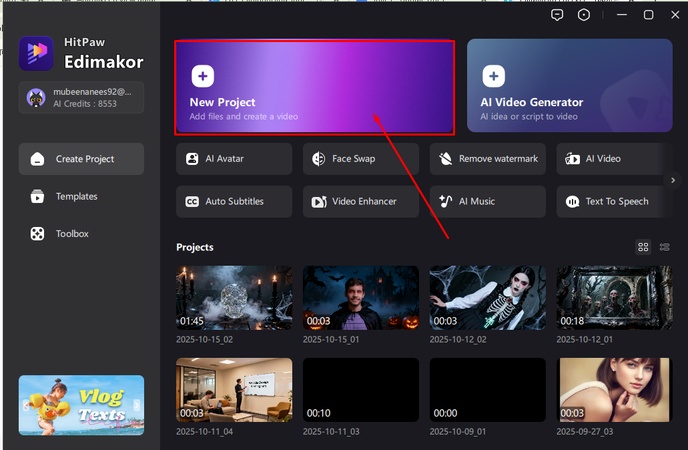Launch the AI Video Generator
Viewport: 688px width, 450px height.
click(x=569, y=87)
